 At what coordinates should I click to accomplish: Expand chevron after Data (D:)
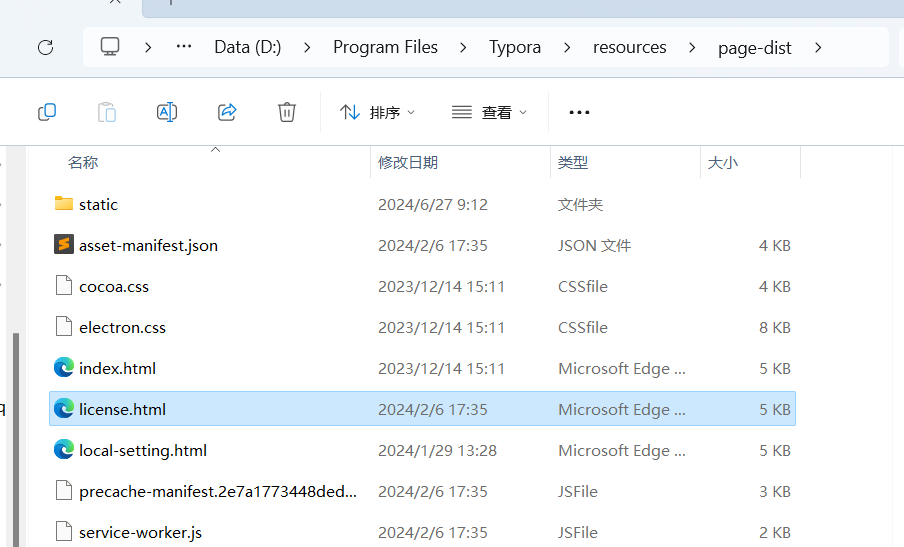tap(307, 47)
